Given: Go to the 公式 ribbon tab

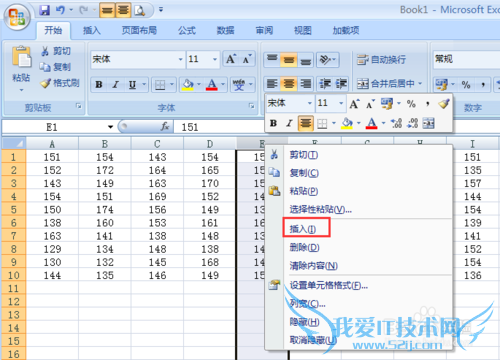Looking at the screenshot, I should pos(187,31).
